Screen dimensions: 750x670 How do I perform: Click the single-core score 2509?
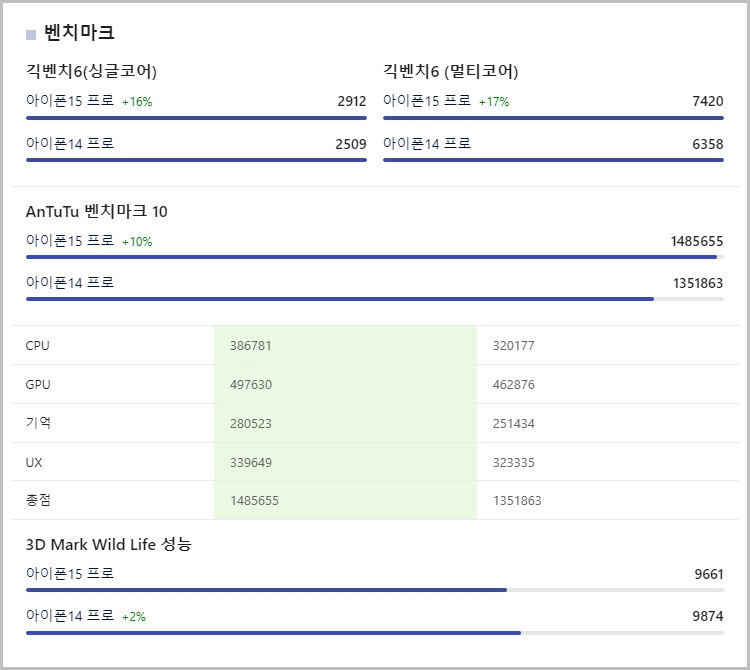click(x=351, y=144)
